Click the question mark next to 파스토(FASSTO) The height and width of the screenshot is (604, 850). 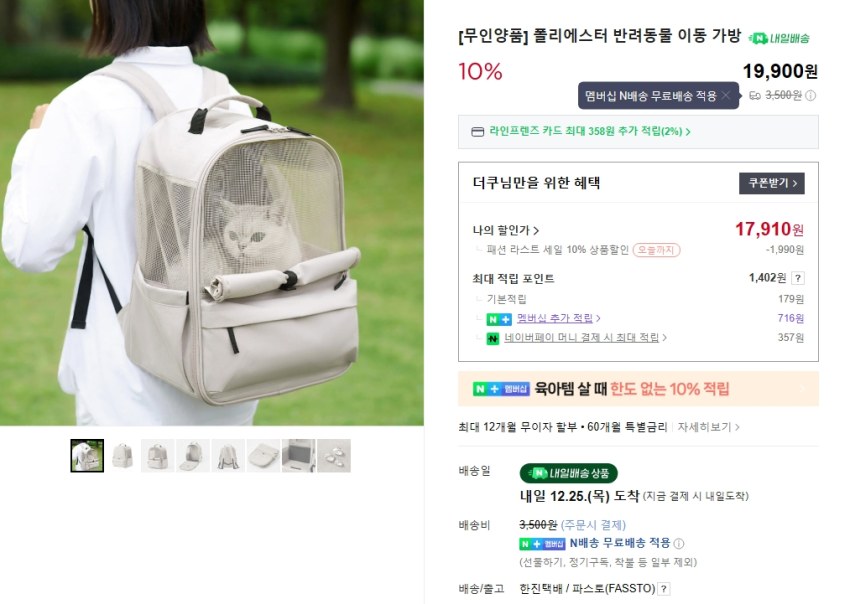[x=664, y=589]
